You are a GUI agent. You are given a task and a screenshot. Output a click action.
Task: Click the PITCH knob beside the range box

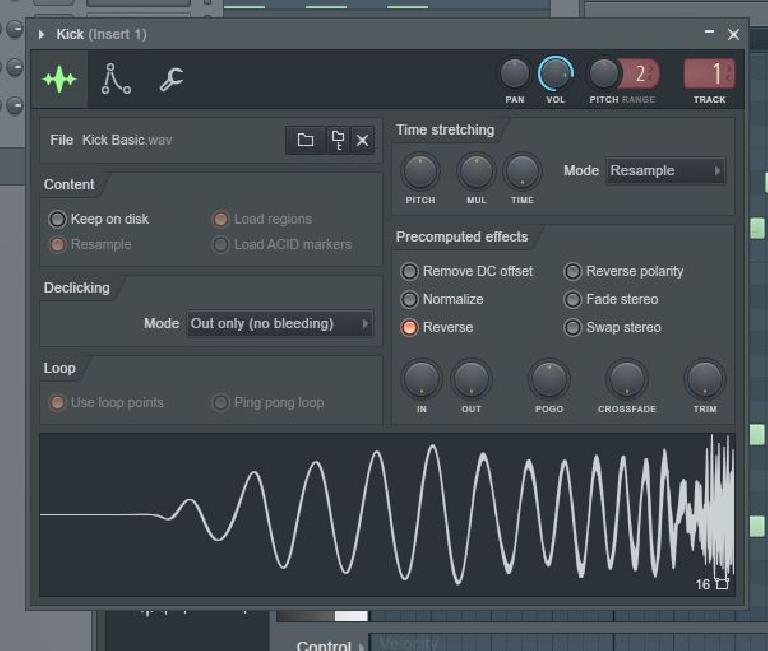coord(603,73)
